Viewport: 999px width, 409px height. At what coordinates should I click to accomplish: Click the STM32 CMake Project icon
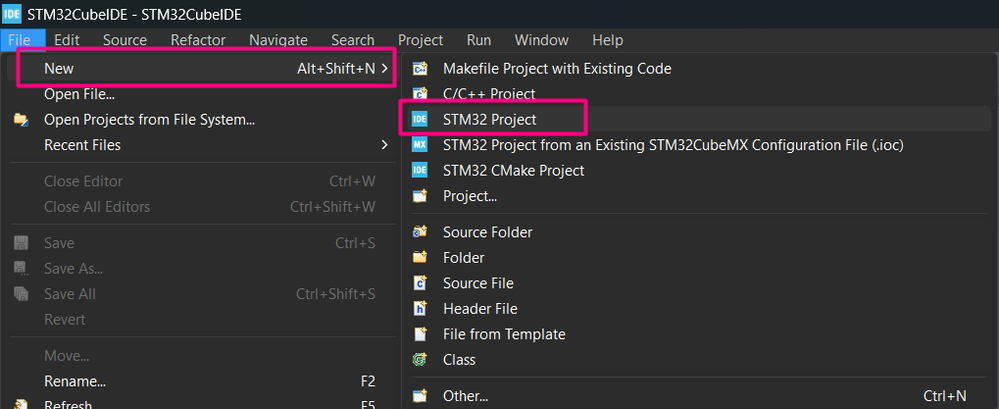pyautogui.click(x=420, y=170)
